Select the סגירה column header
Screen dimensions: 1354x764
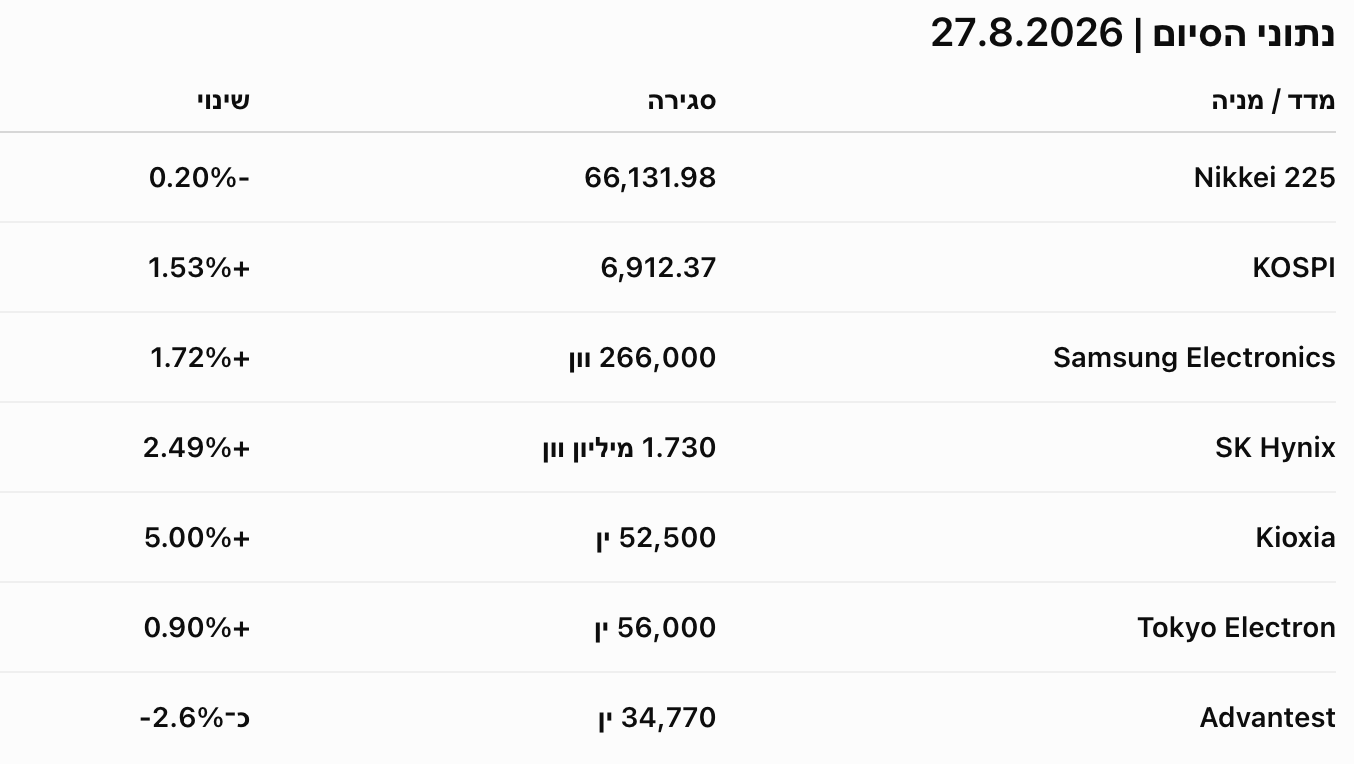point(682,100)
